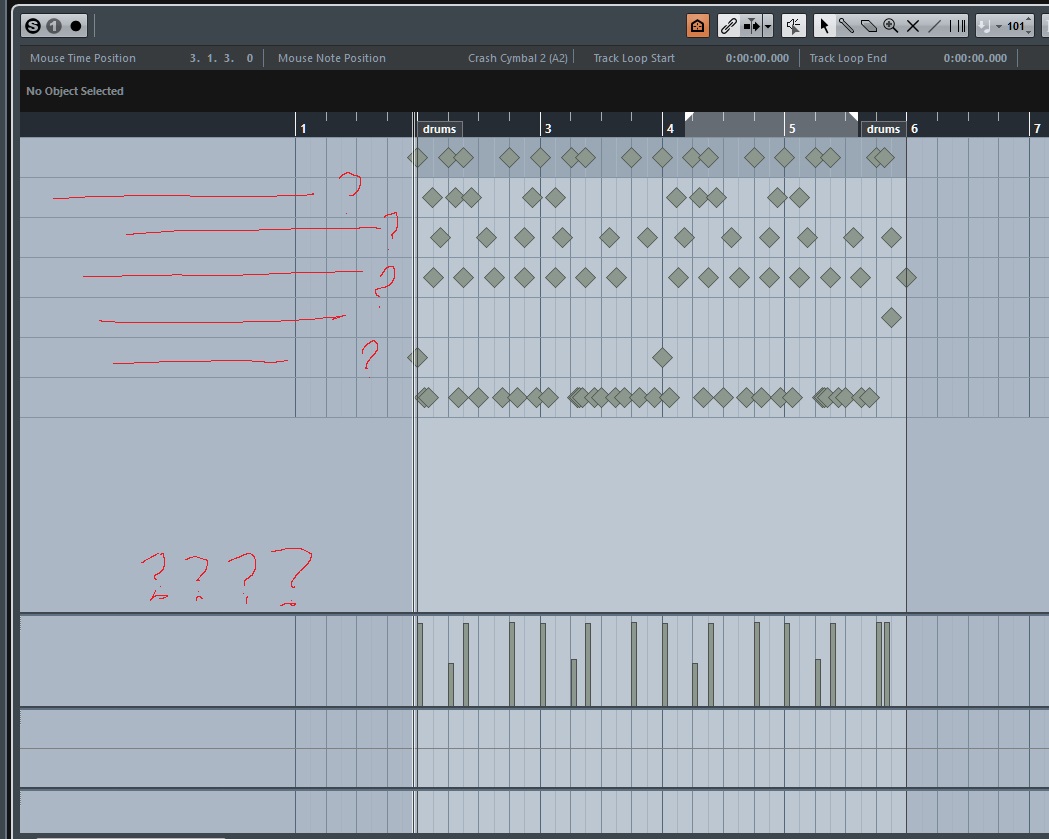The height and width of the screenshot is (839, 1049).
Task: Click the orange instrument house icon
Action: [x=697, y=26]
